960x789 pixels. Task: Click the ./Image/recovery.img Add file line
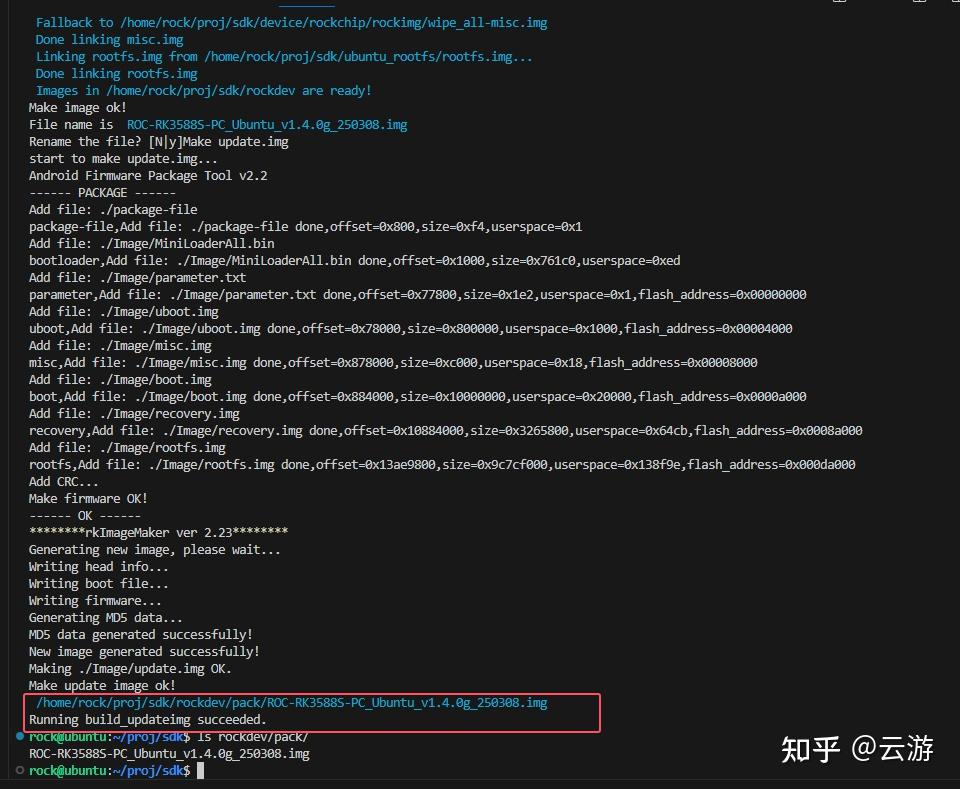click(134, 414)
